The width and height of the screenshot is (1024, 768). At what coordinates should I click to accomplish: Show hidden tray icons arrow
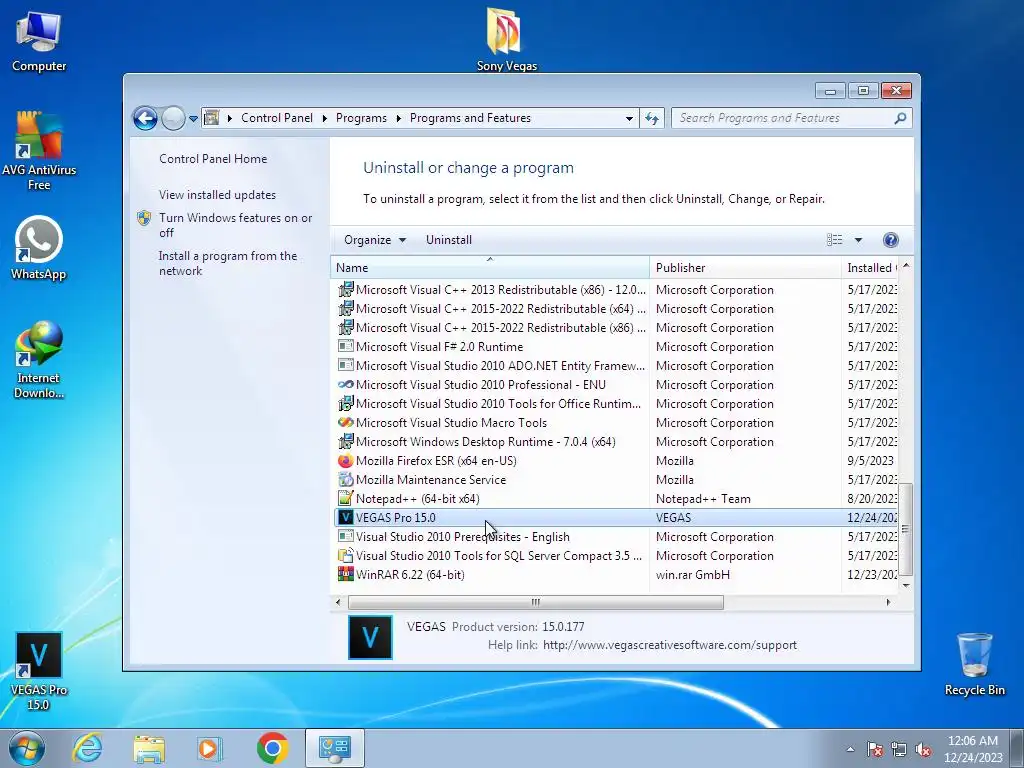(850, 749)
